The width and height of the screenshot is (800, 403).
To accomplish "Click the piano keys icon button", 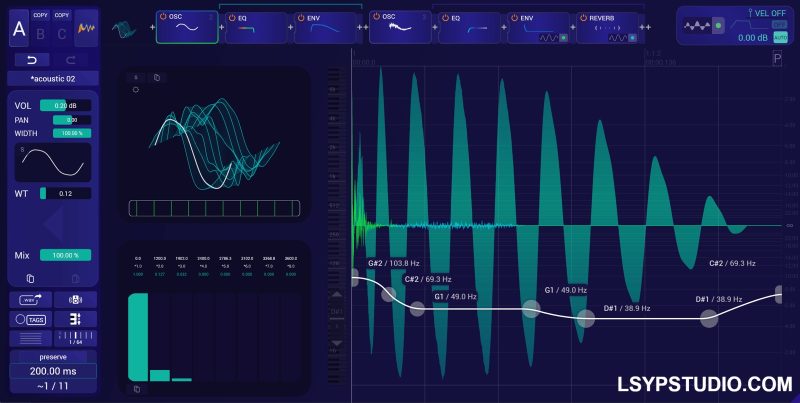I will coord(76,319).
